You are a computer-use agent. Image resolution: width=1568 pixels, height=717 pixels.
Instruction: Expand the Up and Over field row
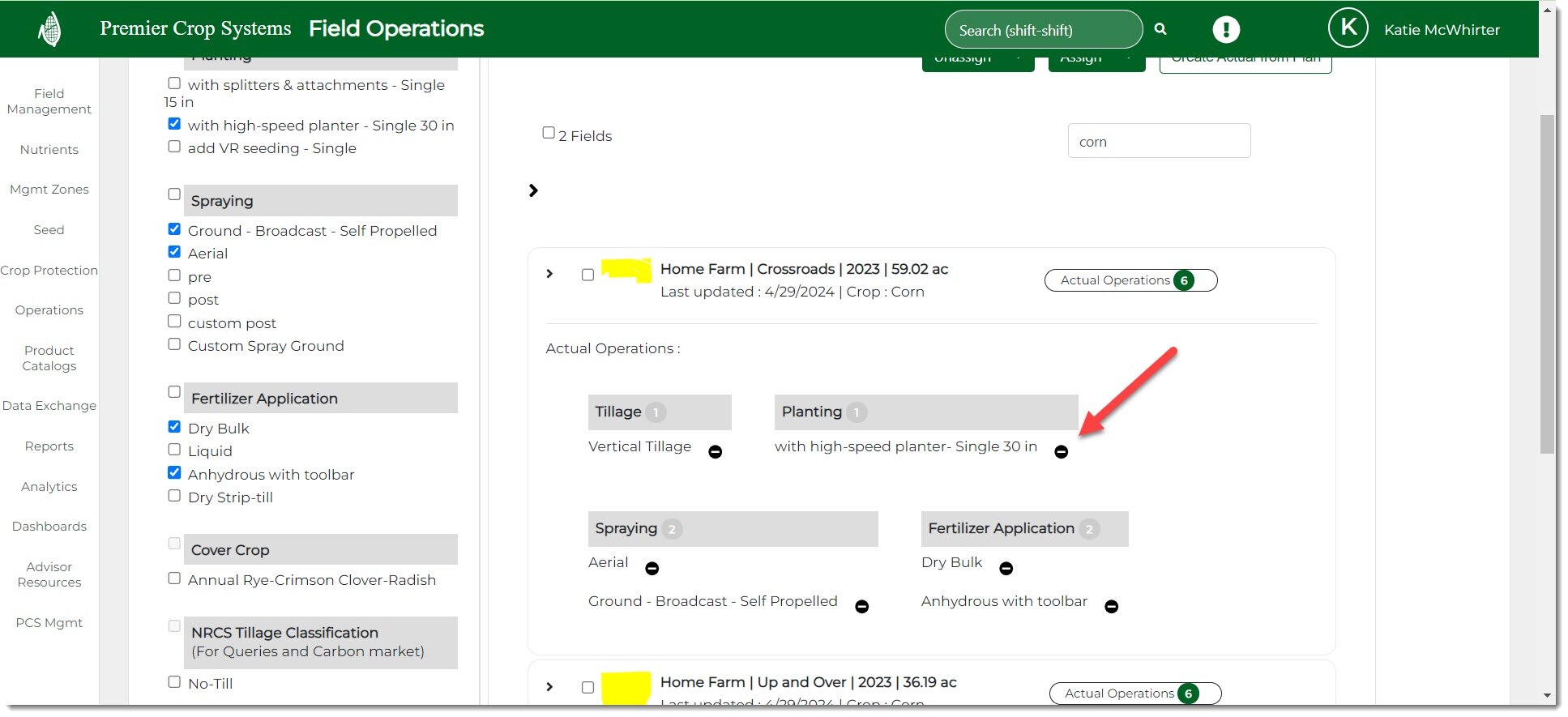pos(549,687)
